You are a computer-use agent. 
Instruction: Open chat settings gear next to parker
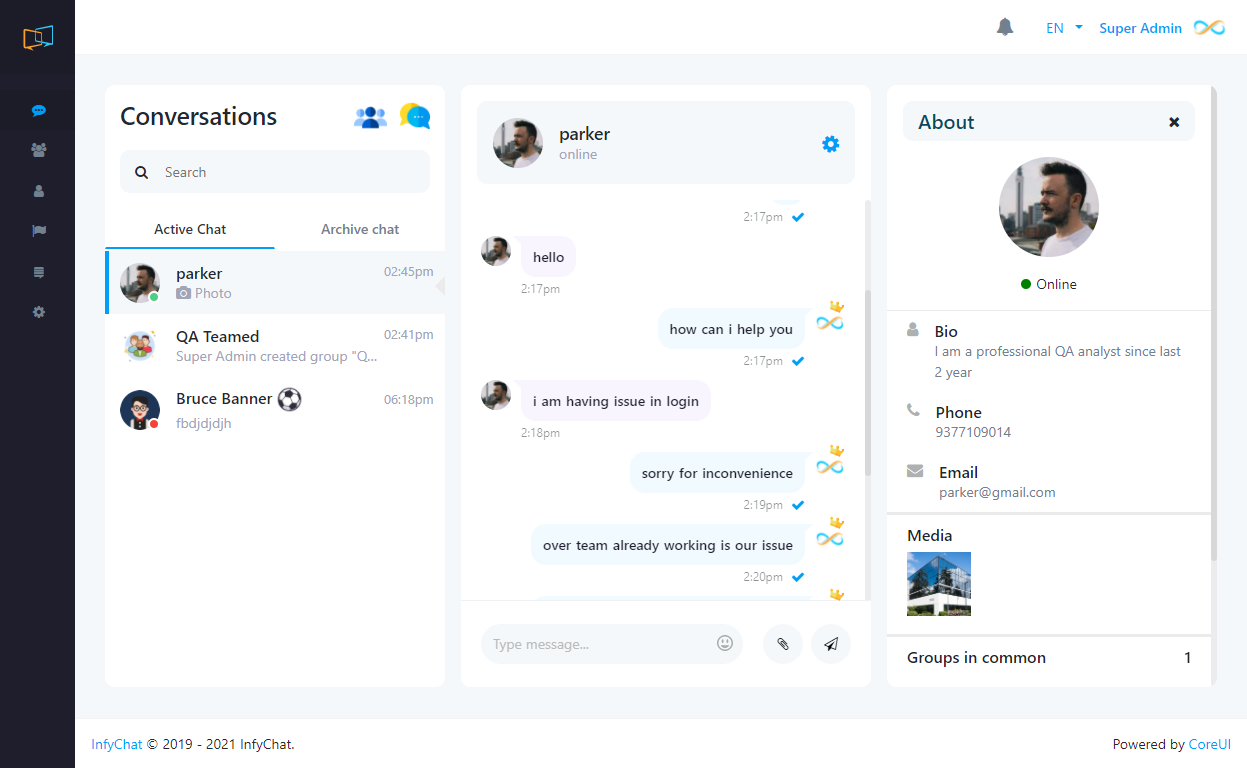coord(830,144)
